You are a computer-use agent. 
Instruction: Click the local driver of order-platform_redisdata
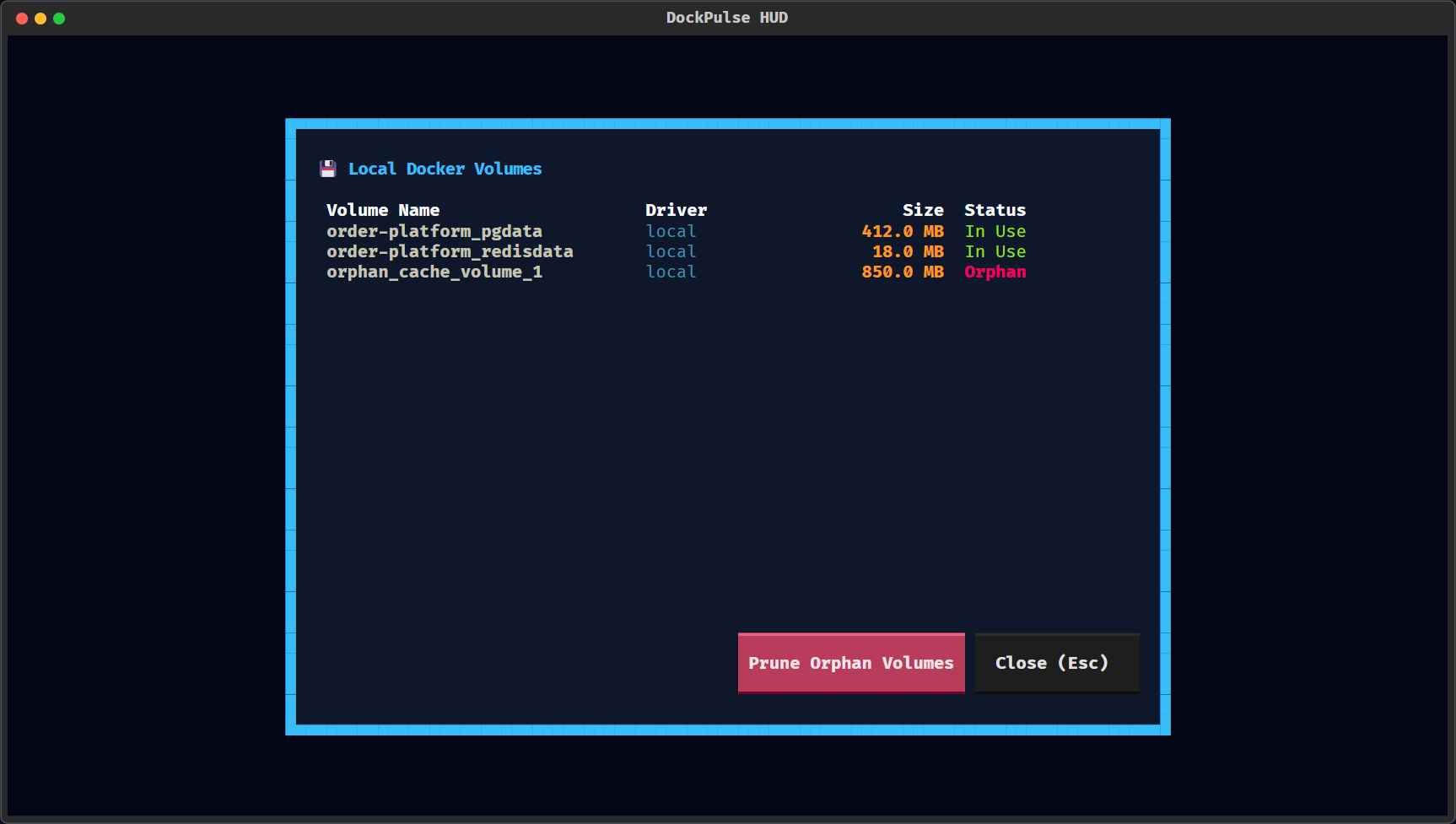[671, 251]
